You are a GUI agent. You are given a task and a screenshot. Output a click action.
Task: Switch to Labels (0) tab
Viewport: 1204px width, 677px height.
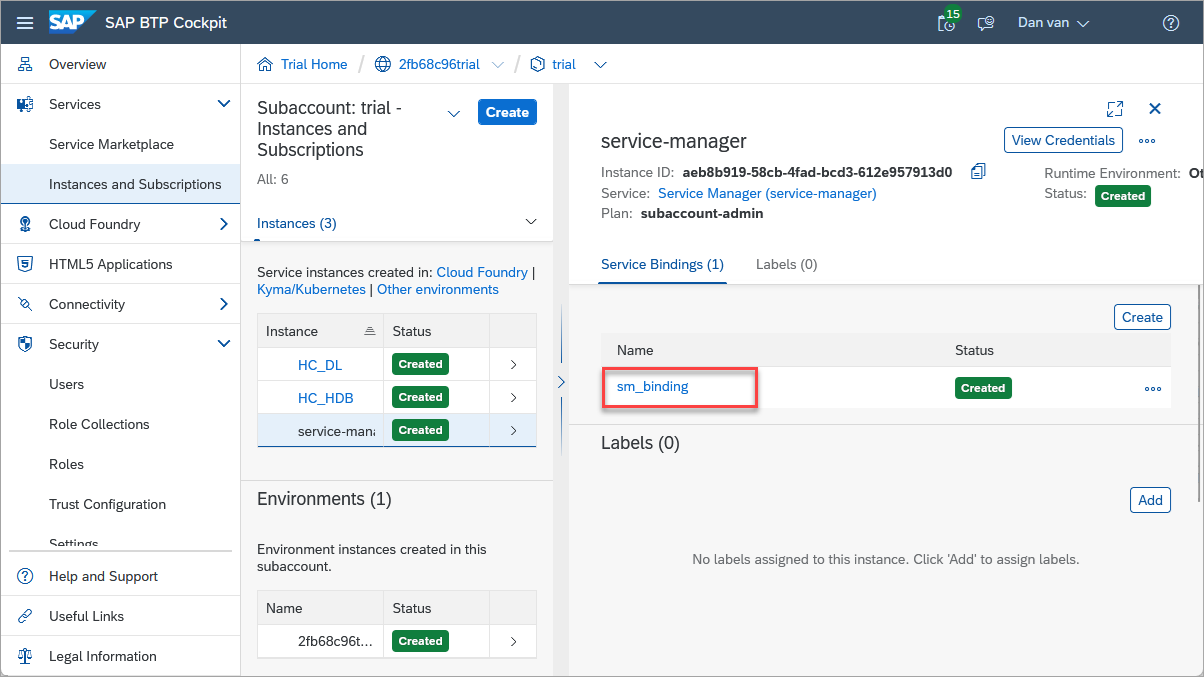(787, 264)
